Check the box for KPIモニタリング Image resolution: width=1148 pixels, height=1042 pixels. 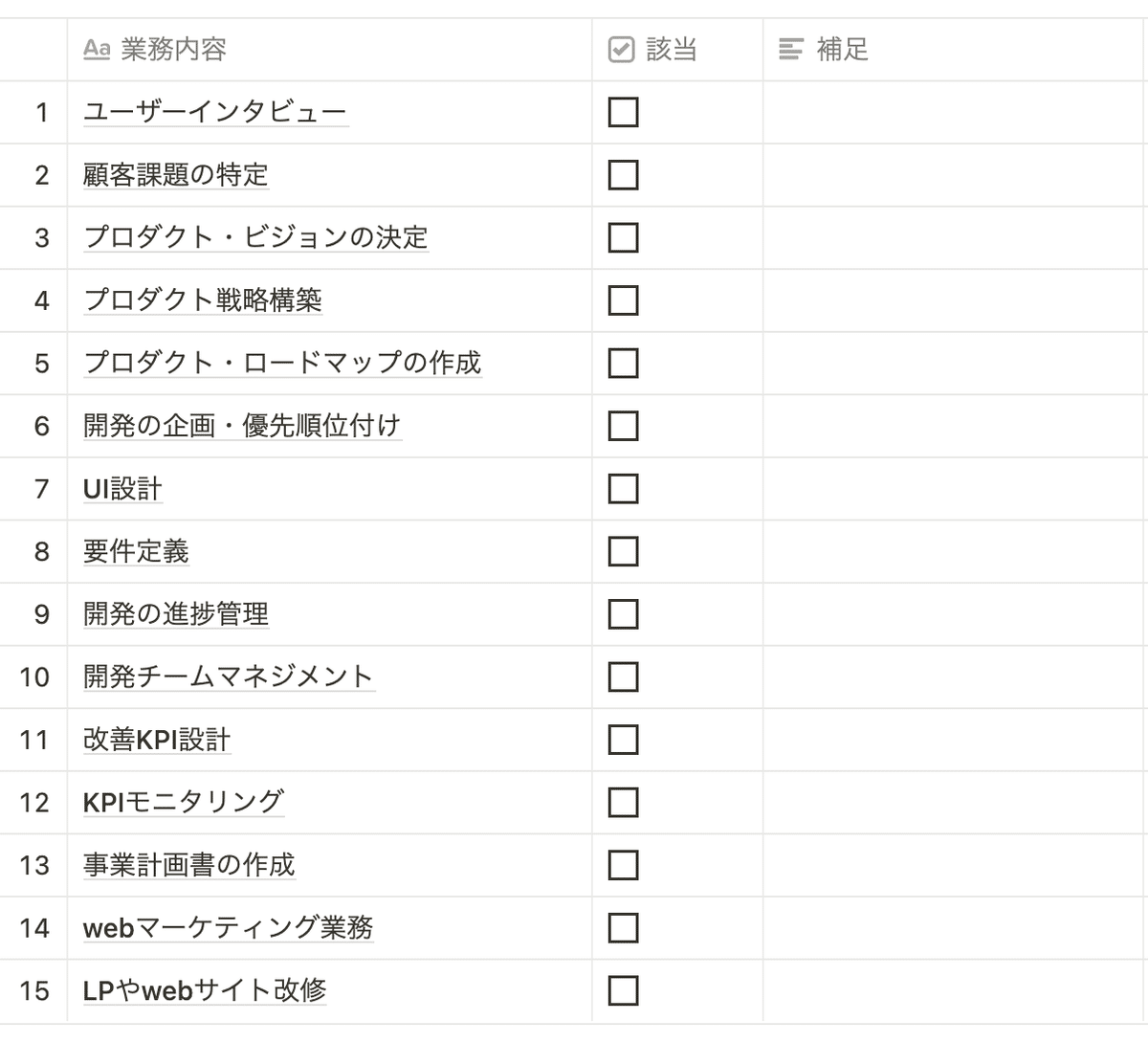coord(623,802)
